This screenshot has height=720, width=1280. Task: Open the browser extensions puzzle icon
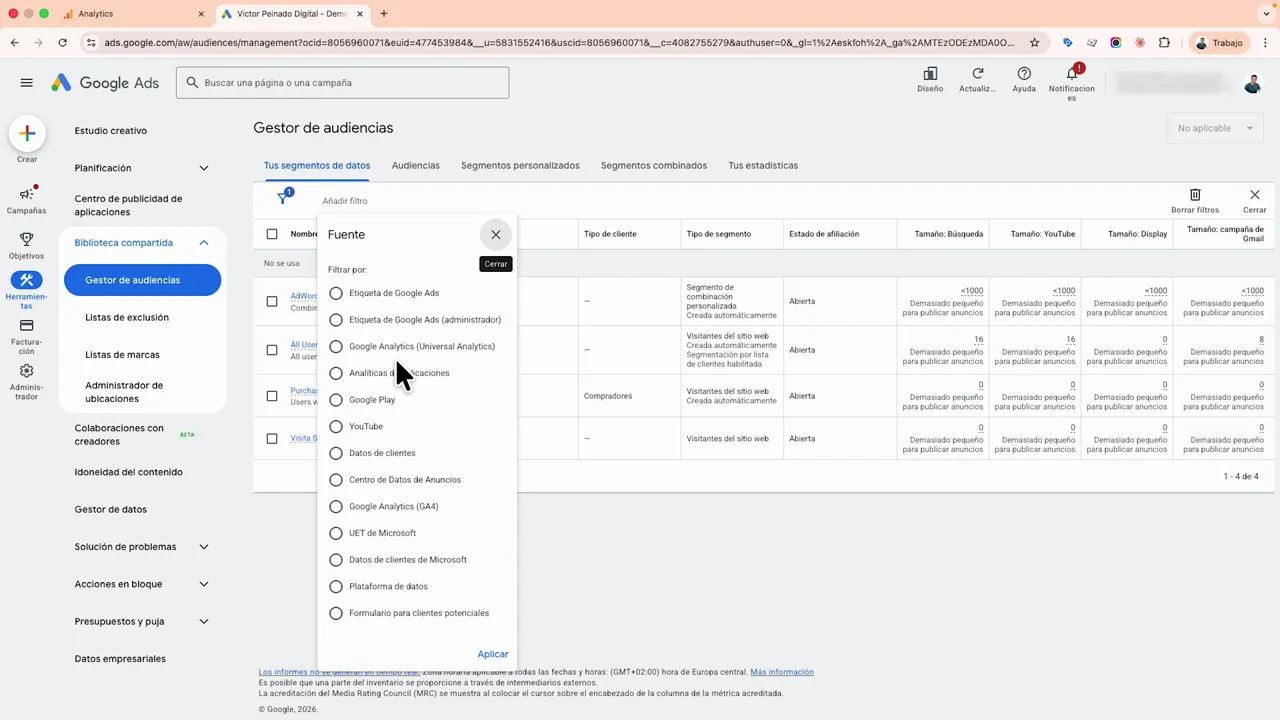[1164, 43]
